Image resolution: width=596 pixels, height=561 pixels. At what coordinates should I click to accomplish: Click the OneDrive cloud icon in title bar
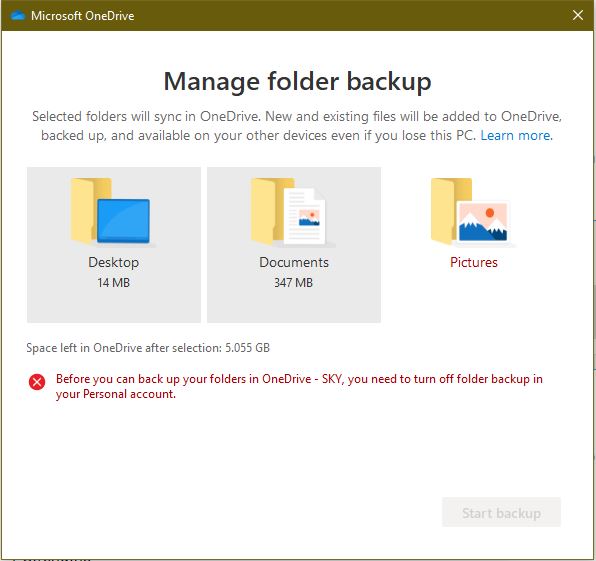pyautogui.click(x=18, y=16)
